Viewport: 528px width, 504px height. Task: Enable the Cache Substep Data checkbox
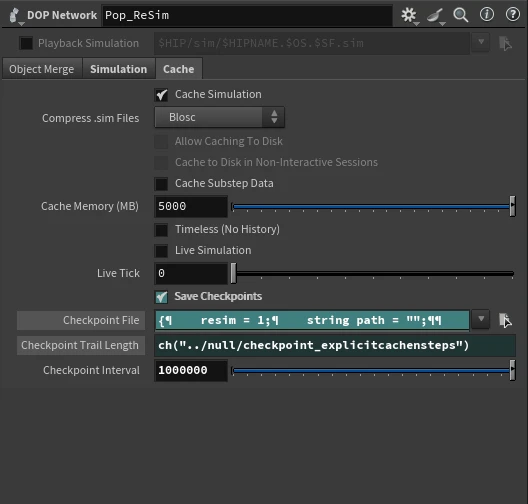click(x=161, y=184)
